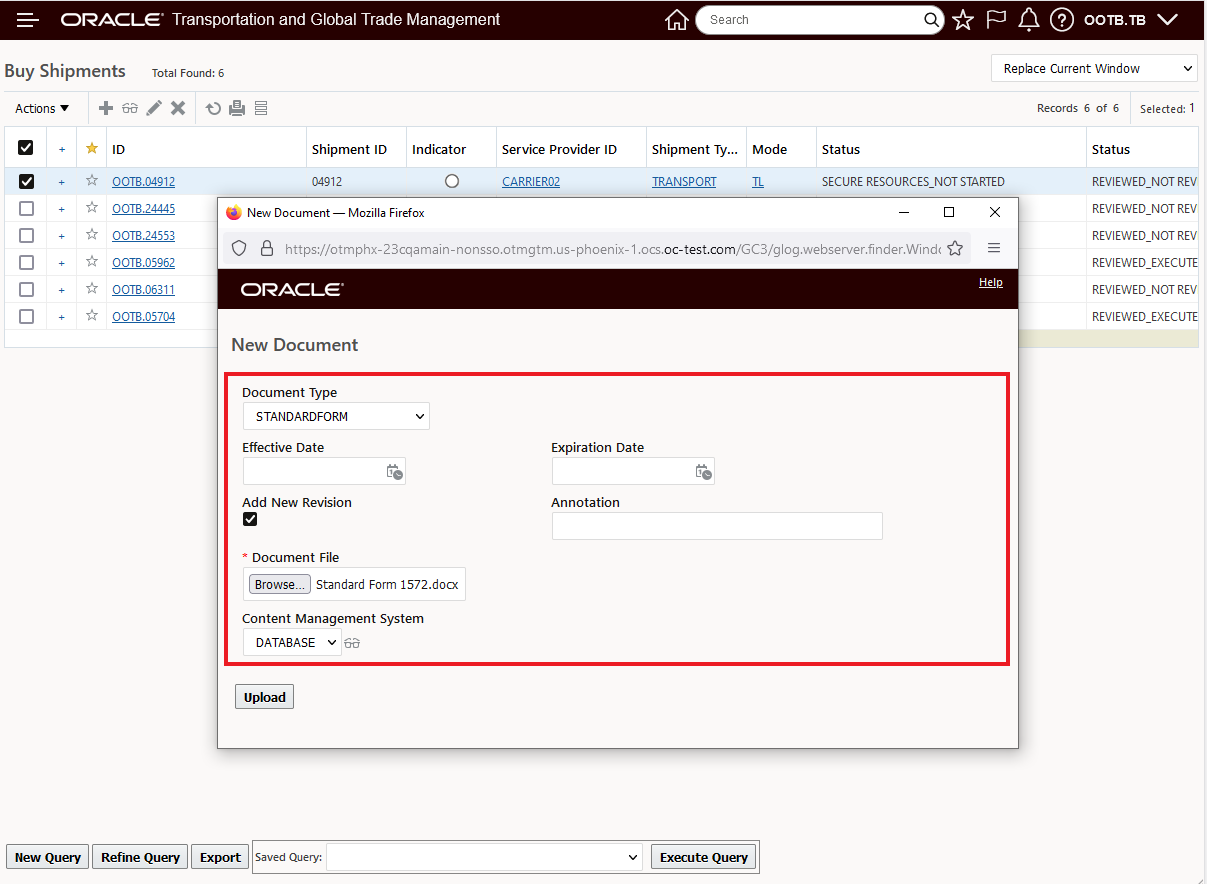This screenshot has width=1207, height=884.
Task: Click the Refresh icon in the toolbar
Action: pos(213,108)
